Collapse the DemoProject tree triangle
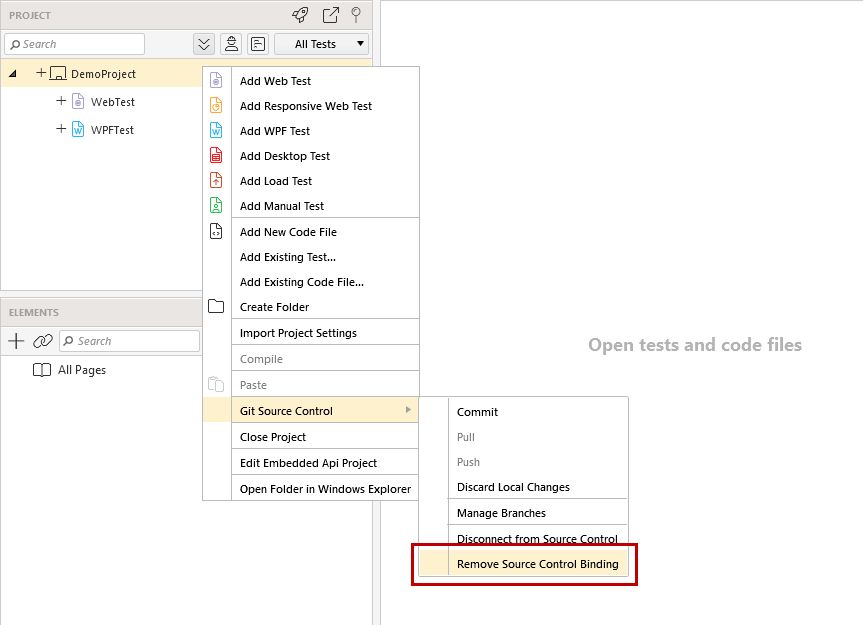 point(13,73)
